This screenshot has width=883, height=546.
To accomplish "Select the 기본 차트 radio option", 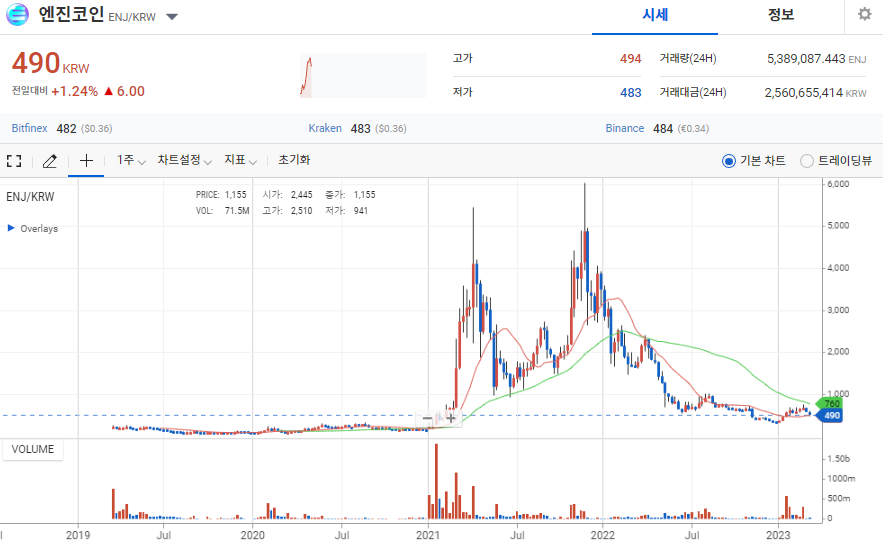I will point(729,161).
